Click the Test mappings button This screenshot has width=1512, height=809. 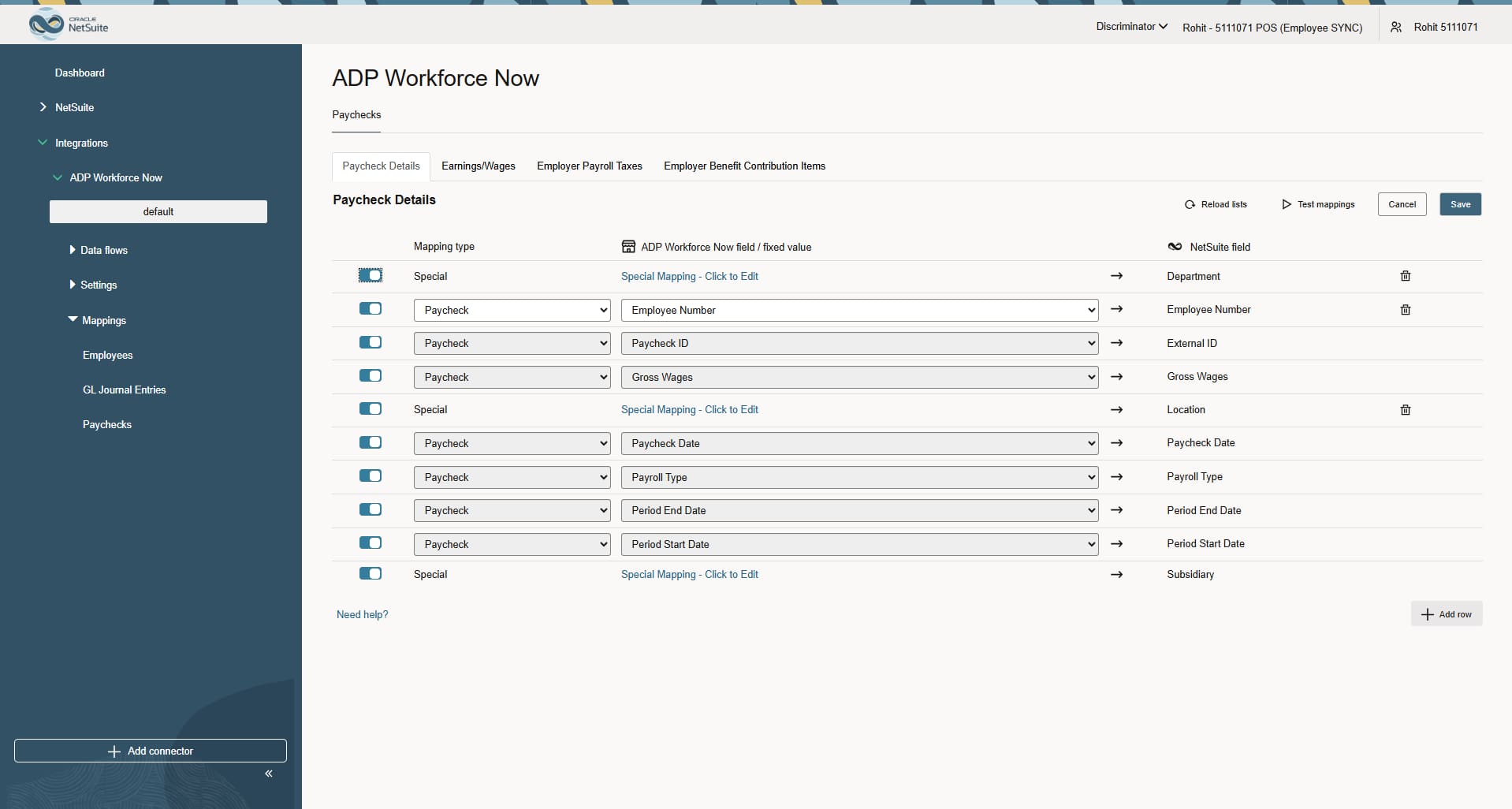[x=1318, y=204]
